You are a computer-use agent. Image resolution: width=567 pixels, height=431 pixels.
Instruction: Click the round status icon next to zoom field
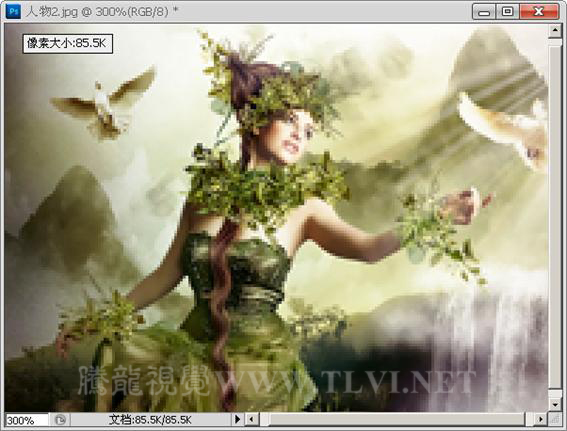click(x=60, y=420)
